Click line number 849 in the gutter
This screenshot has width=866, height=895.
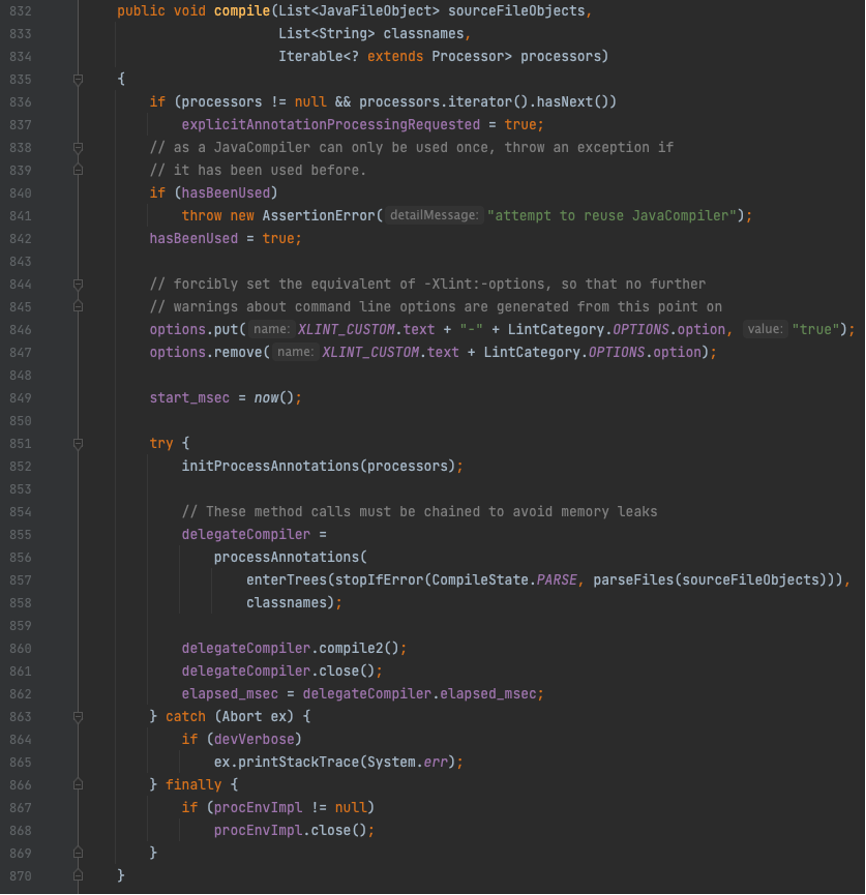pos(20,398)
